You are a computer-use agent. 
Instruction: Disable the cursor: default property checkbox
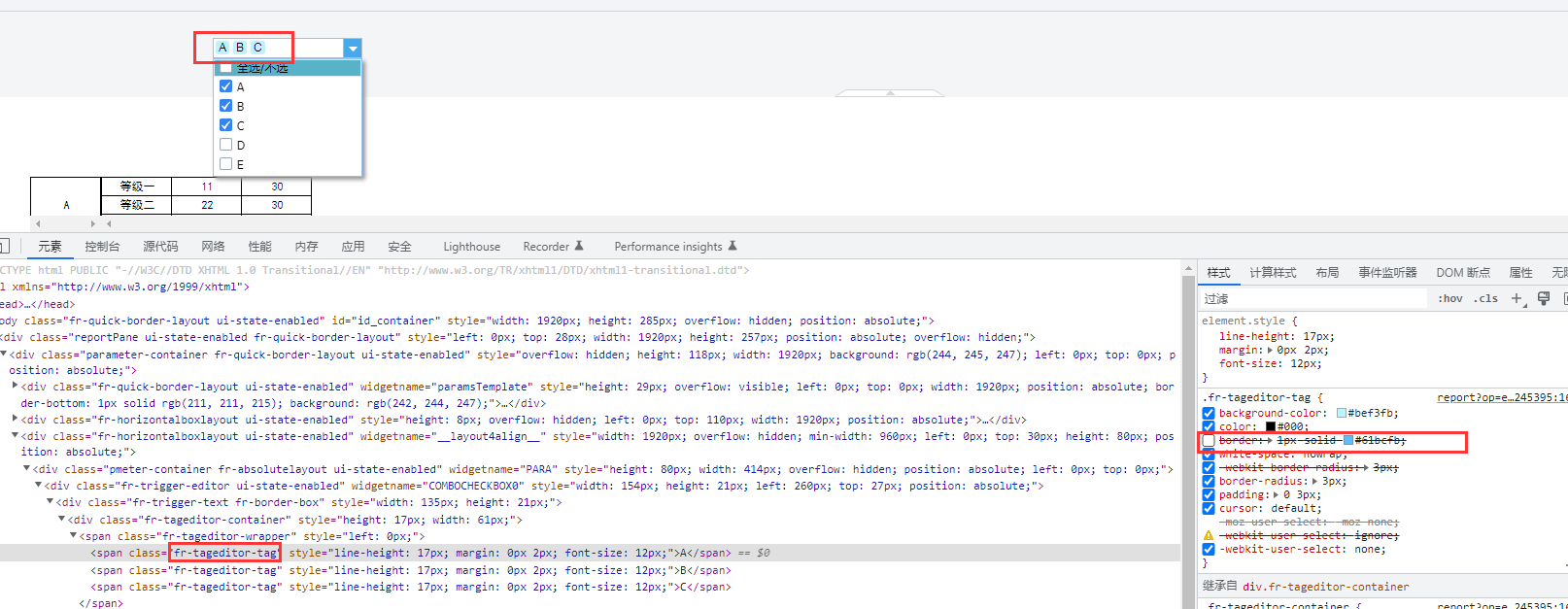click(x=1209, y=508)
